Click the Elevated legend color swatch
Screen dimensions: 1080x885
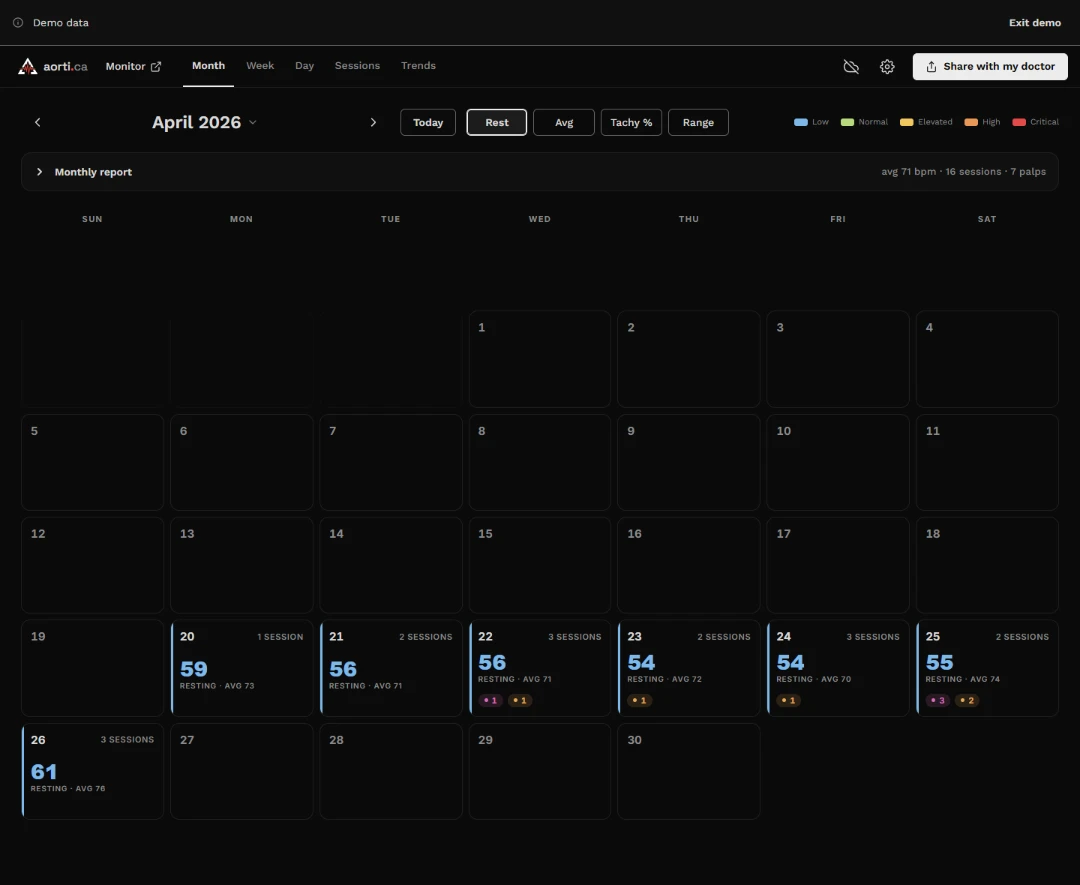point(906,122)
